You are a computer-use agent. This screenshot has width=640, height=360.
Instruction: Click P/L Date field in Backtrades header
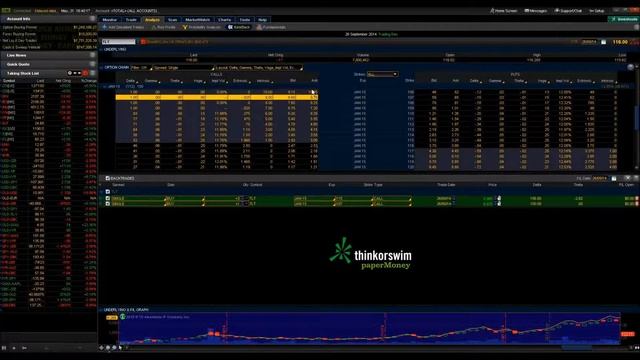pos(600,178)
